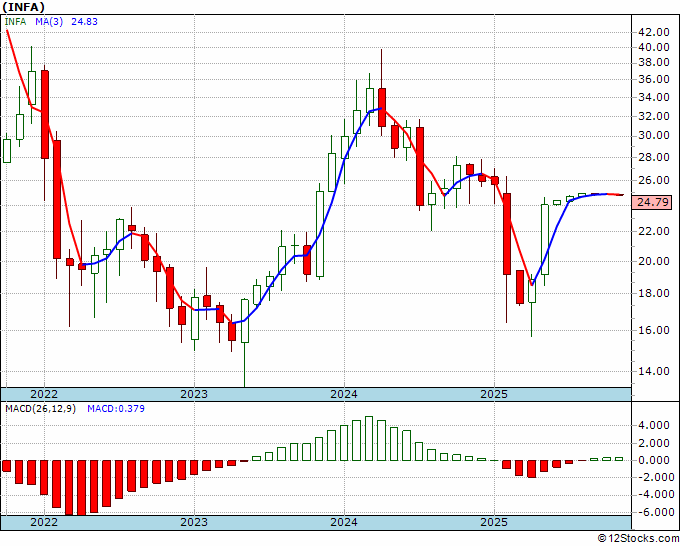Click the INFA ticker legend label
This screenshot has height=546, width=680.
tap(15, 21)
